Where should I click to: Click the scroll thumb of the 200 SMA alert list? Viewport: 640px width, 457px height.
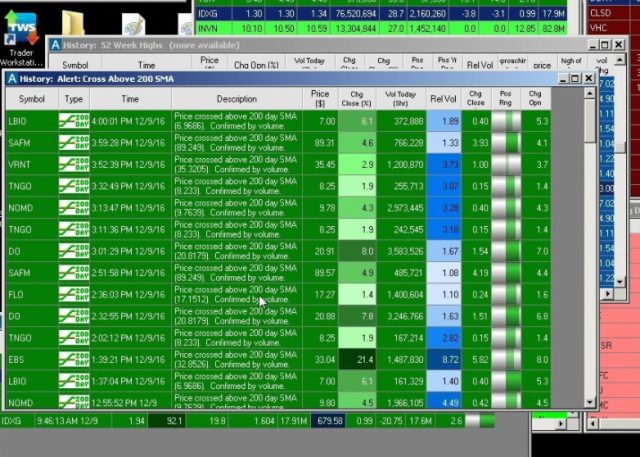[x=589, y=121]
